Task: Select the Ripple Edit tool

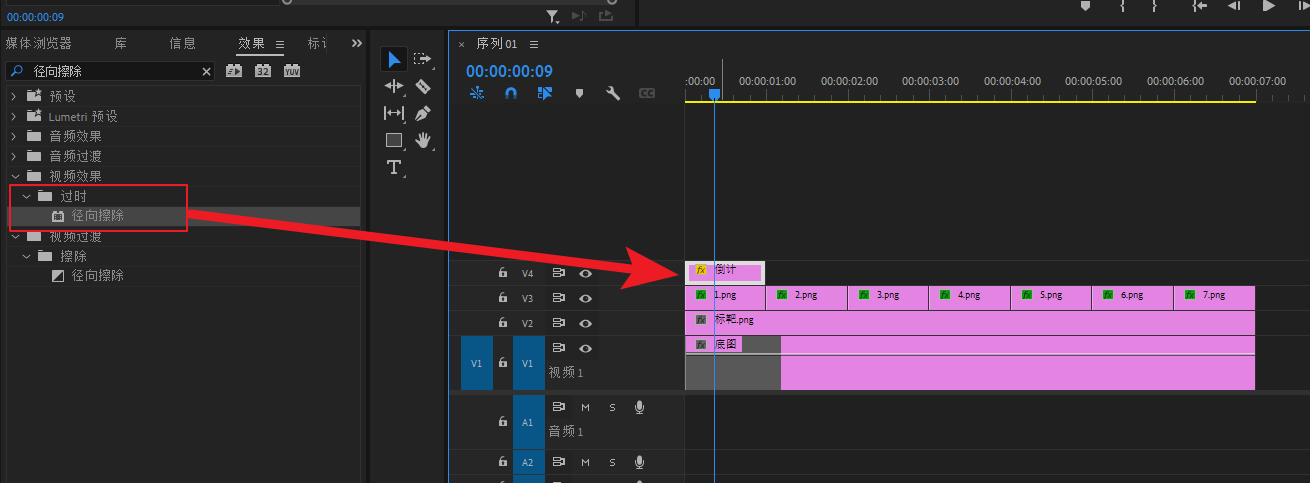Action: click(x=394, y=87)
